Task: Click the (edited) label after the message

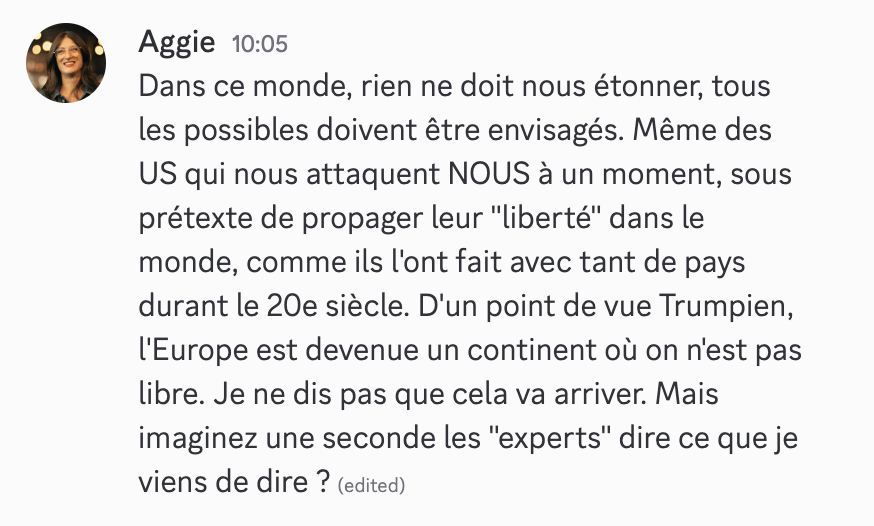Action: coord(371,486)
